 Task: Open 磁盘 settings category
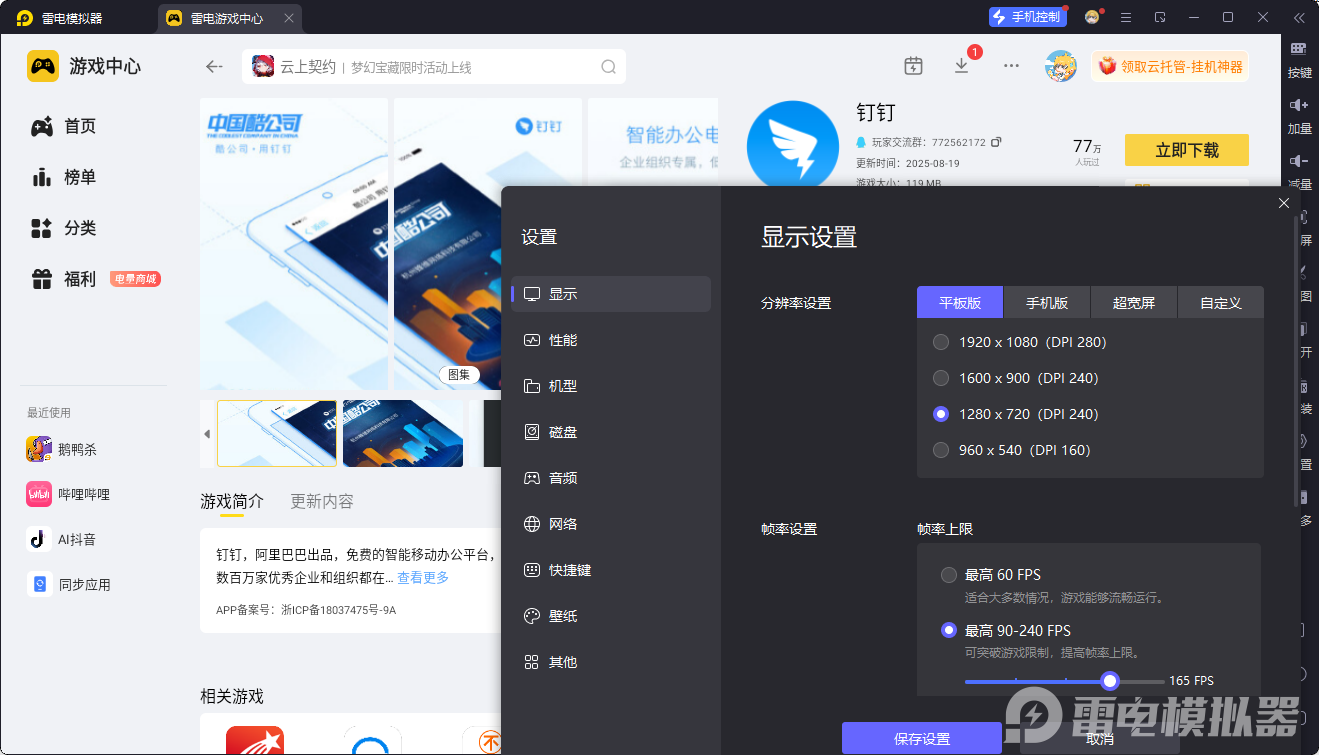coord(611,432)
